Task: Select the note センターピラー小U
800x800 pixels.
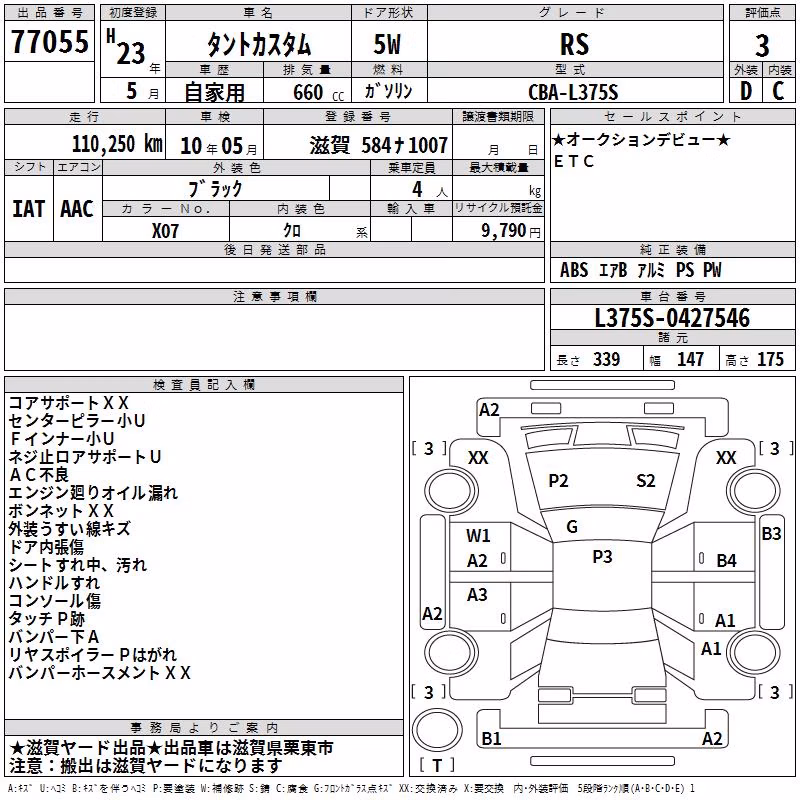Action: (77, 421)
